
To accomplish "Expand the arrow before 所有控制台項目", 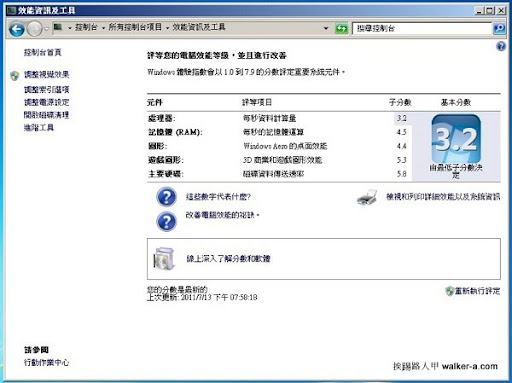I will point(103,28).
